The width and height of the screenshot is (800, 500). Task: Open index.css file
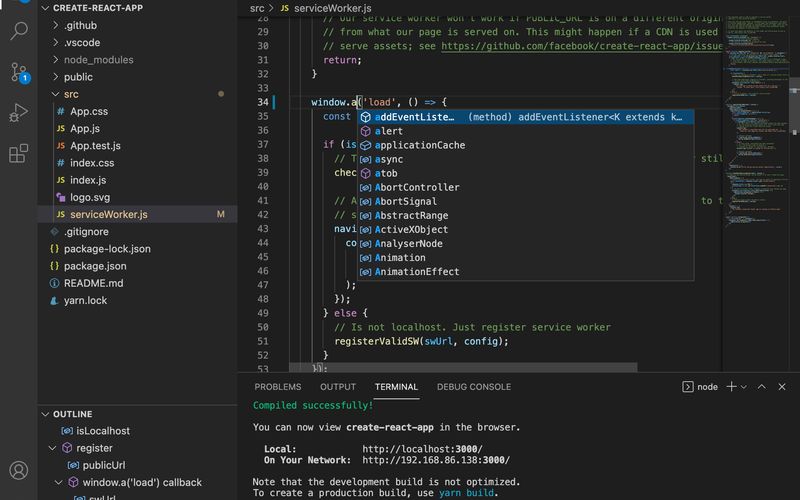(x=137, y=163)
